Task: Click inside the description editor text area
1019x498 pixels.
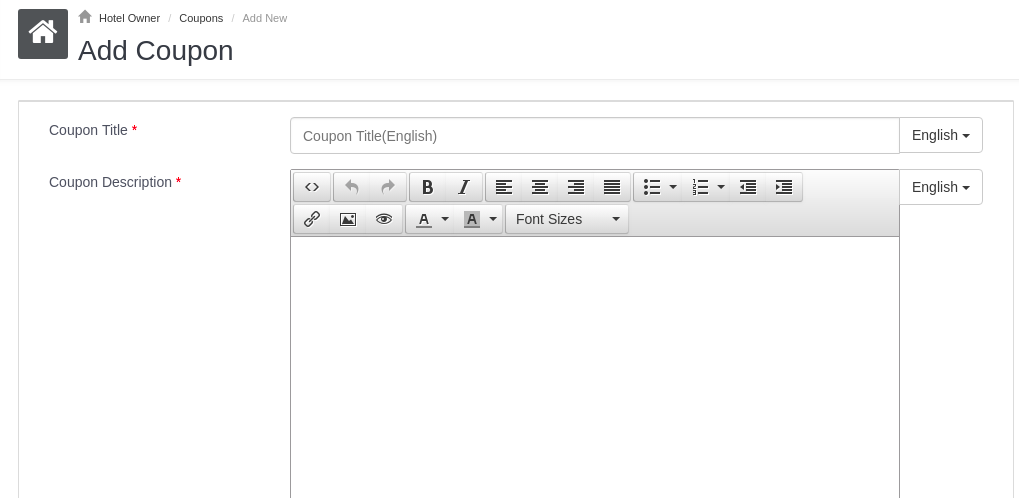Action: (595, 367)
